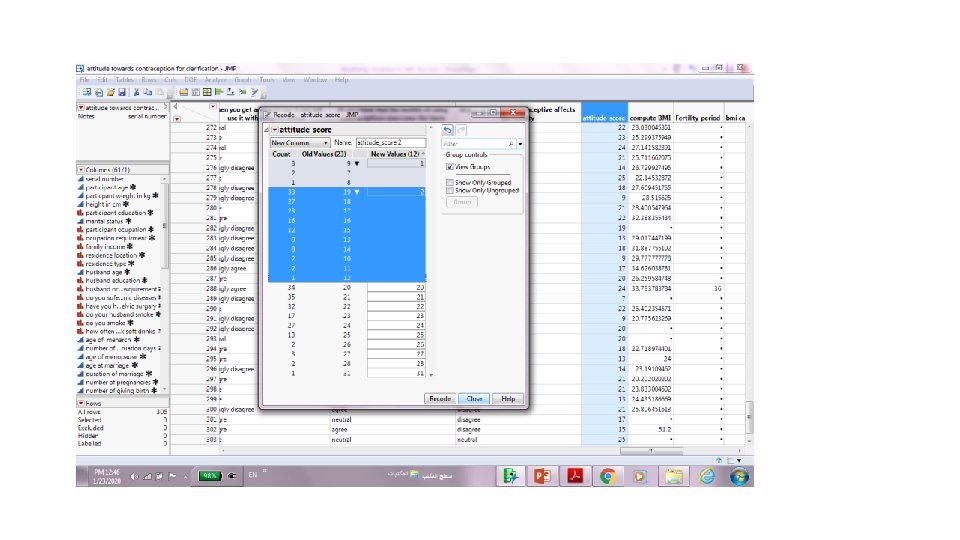The width and height of the screenshot is (960, 540).
Task: Click the Save disk icon in toolbar
Action: (122, 92)
